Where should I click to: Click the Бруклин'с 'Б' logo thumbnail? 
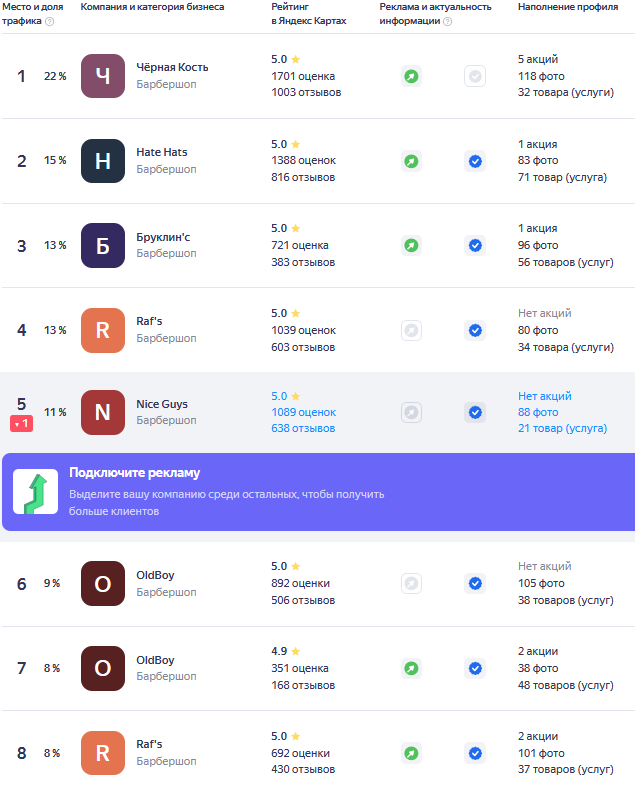pyautogui.click(x=103, y=245)
